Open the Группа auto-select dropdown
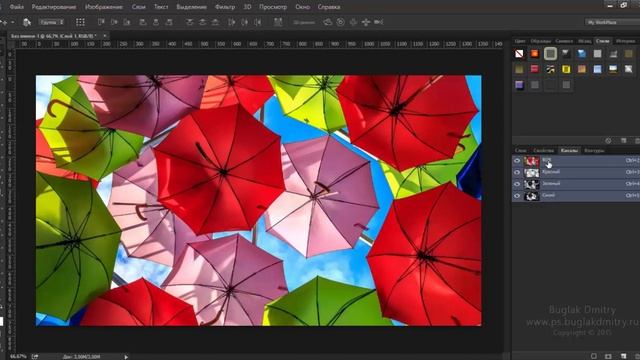 click(x=51, y=22)
